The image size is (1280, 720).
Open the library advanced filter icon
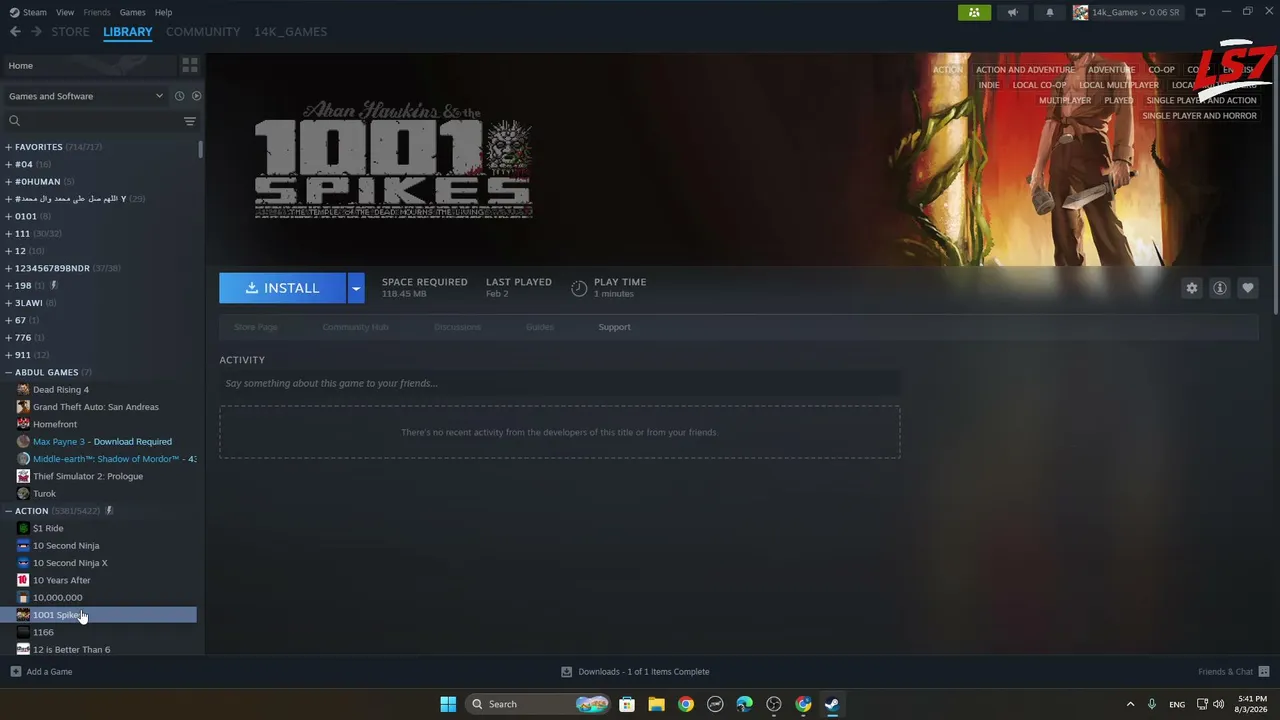(x=190, y=121)
